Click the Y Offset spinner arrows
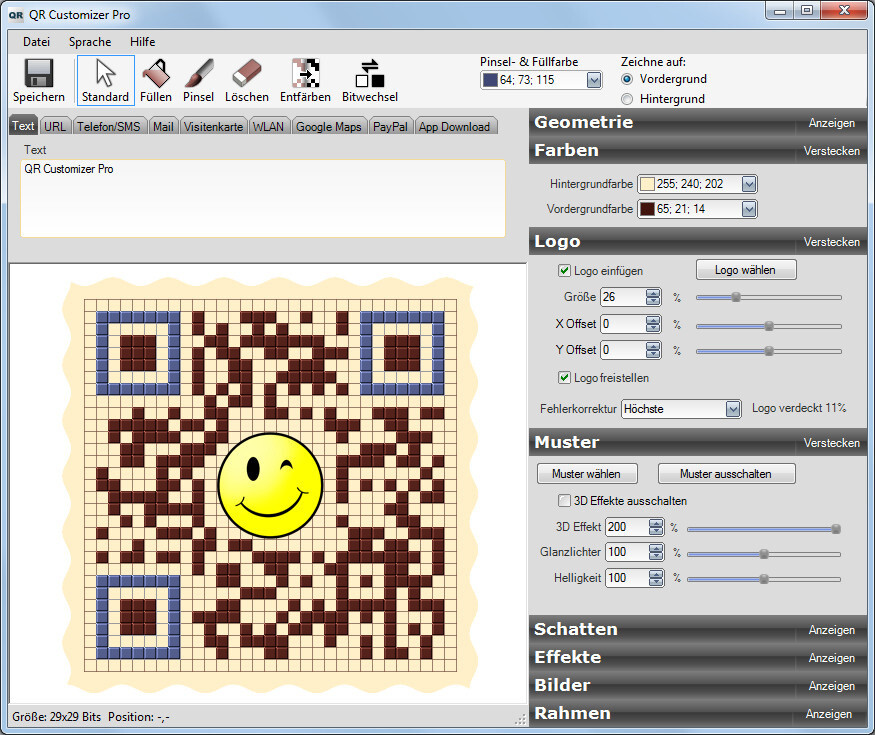The height and width of the screenshot is (735, 875). point(653,350)
